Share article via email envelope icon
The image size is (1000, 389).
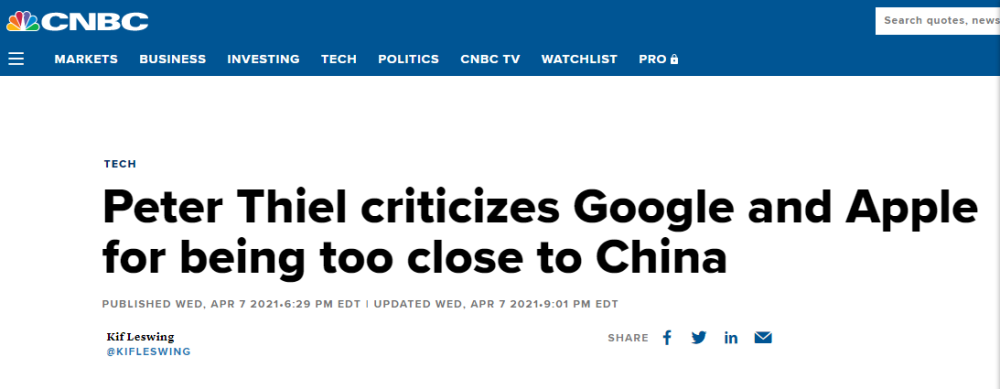point(763,337)
